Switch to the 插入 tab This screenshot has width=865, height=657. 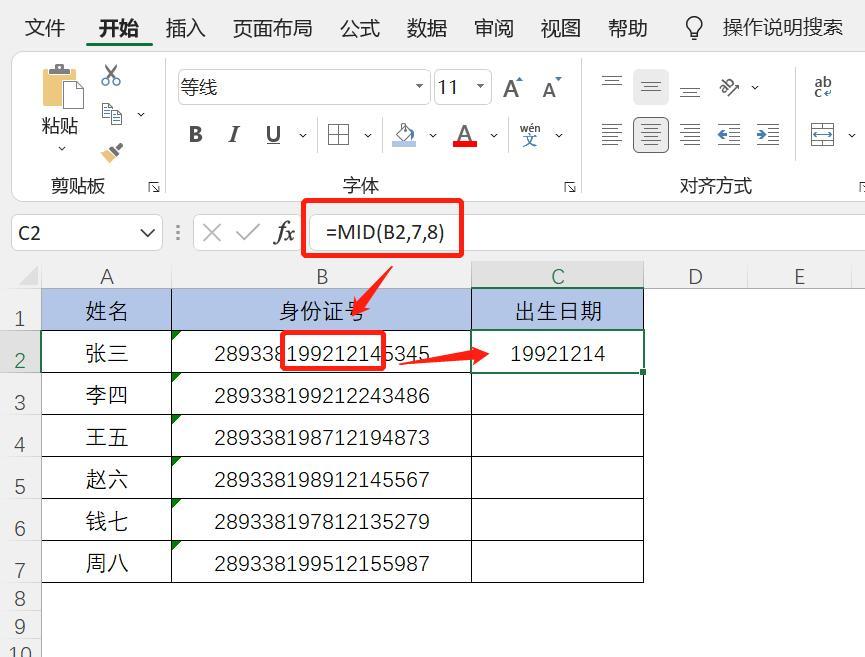tap(186, 28)
